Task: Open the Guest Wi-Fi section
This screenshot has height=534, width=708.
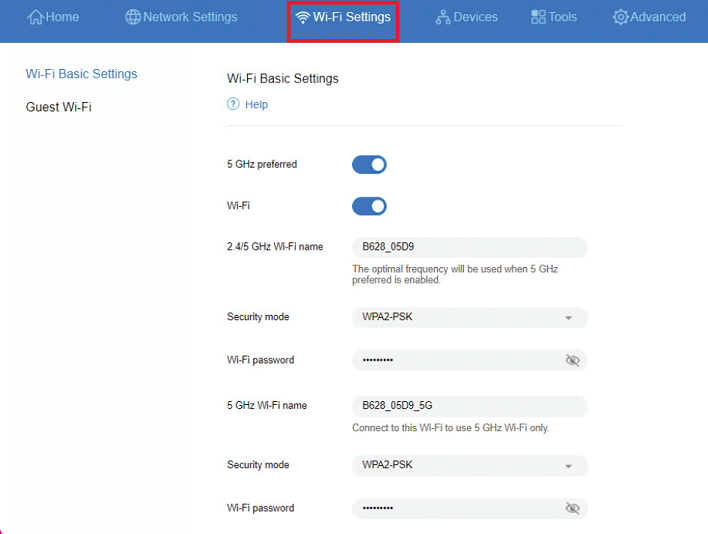Action: point(58,107)
